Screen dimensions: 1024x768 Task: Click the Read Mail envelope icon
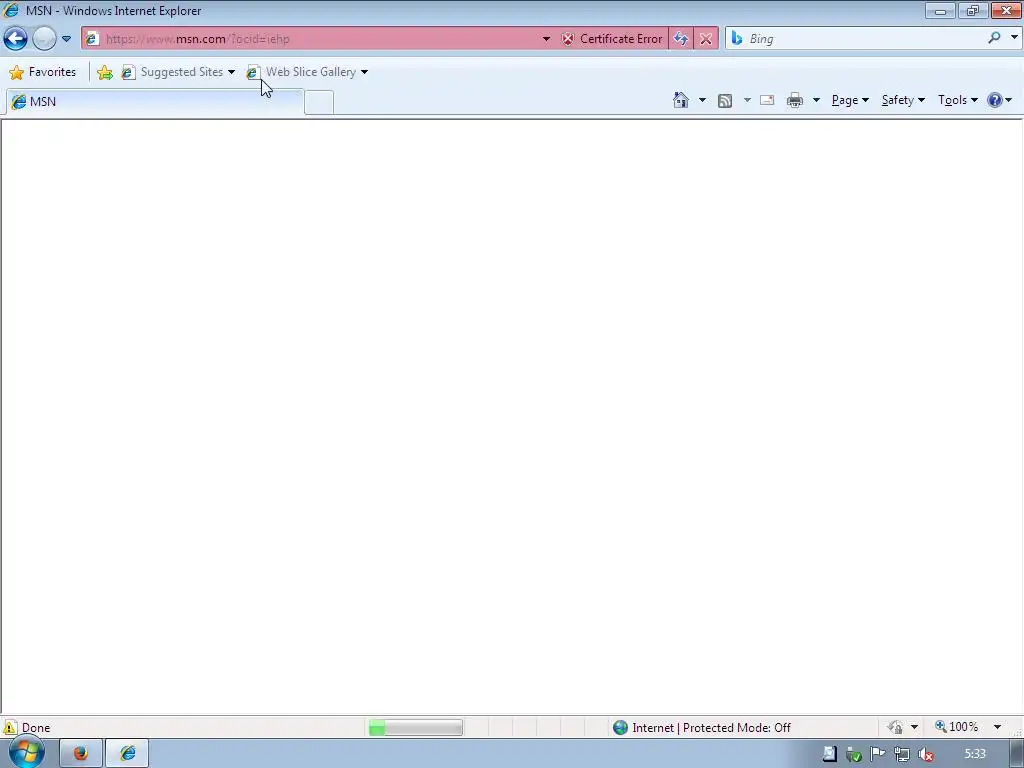767,100
